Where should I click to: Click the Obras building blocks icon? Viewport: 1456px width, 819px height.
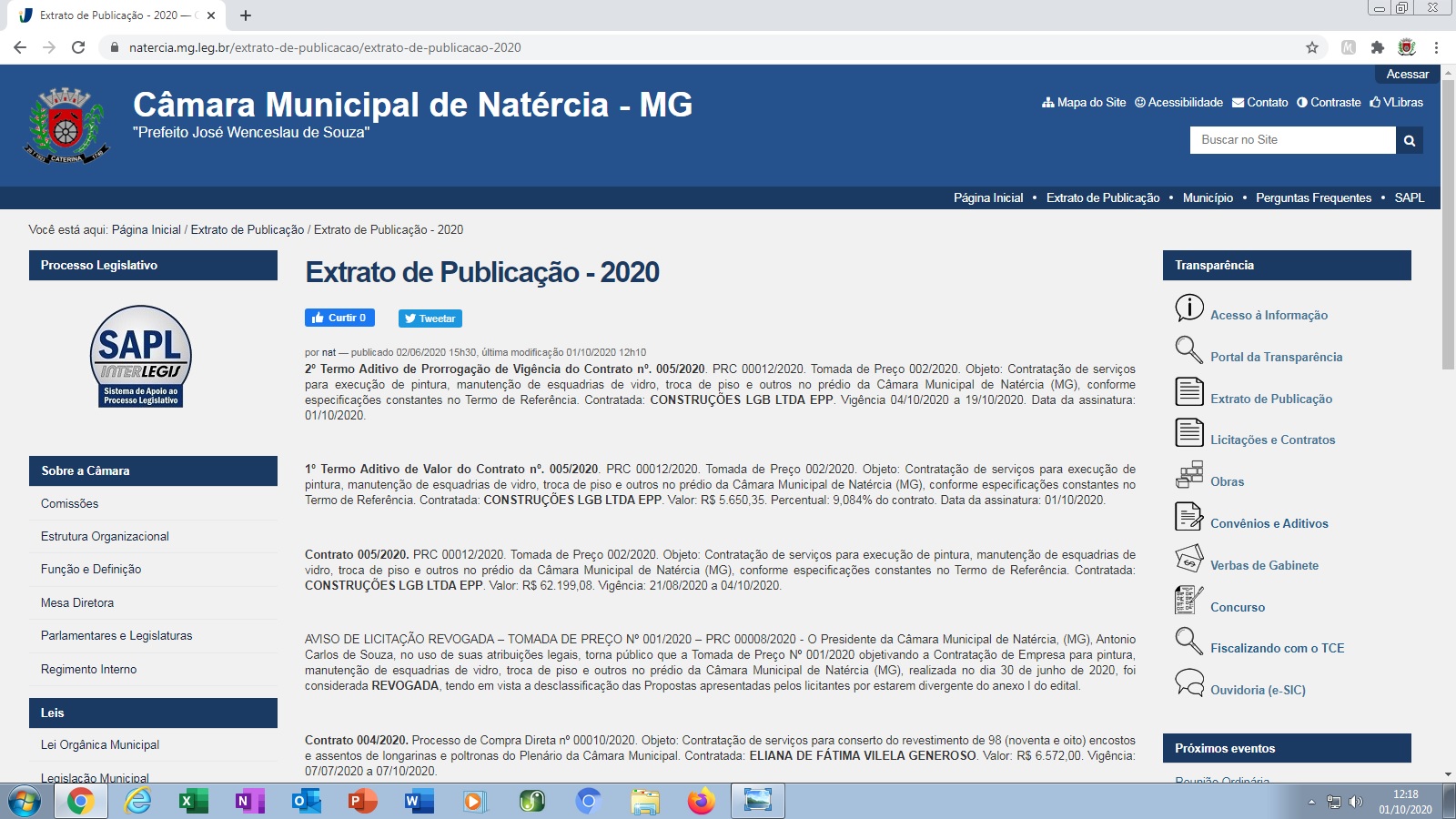pyautogui.click(x=1188, y=475)
